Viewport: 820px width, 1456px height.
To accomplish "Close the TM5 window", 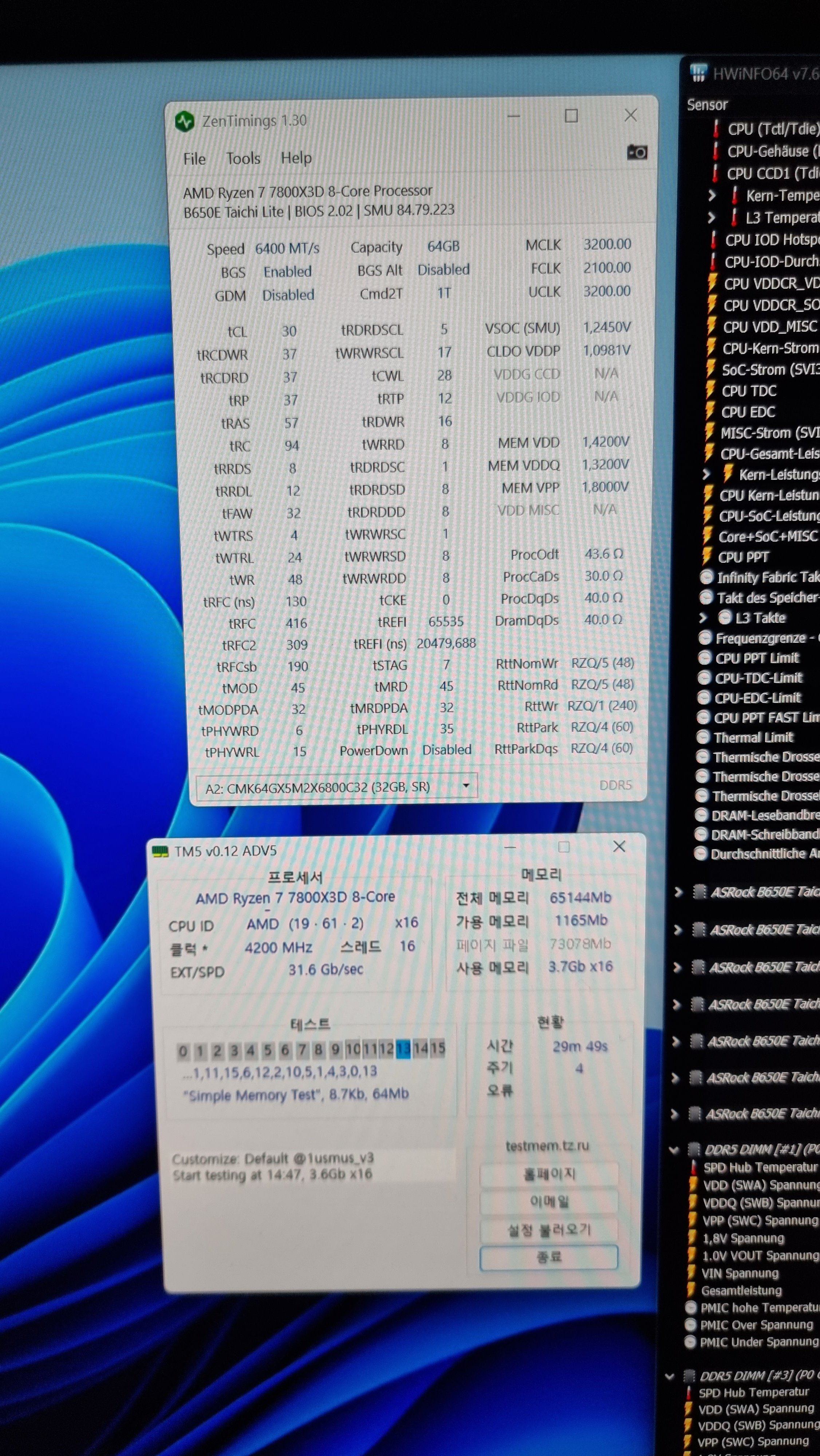I will 619,846.
